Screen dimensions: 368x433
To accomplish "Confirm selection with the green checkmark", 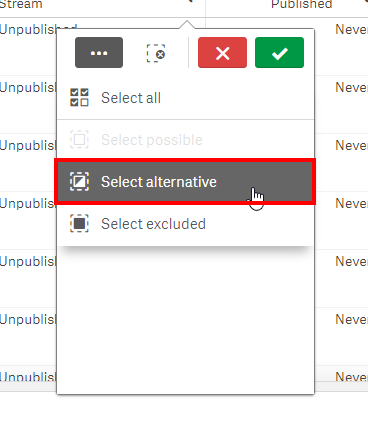I will tap(279, 53).
